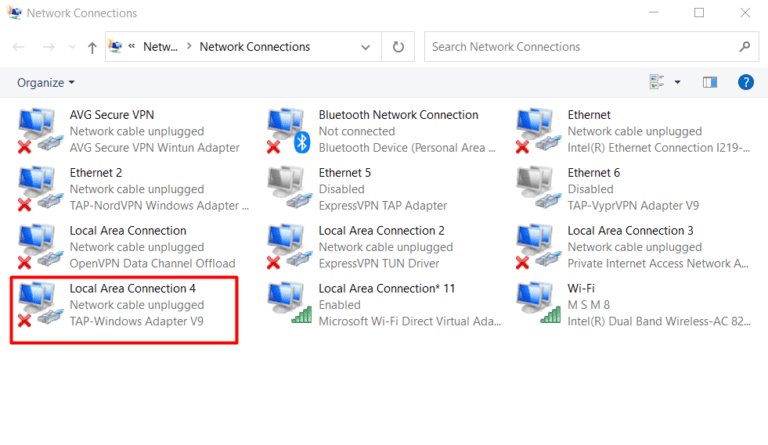
Task: Select the Local Area Connection 3 label
Action: click(x=630, y=230)
